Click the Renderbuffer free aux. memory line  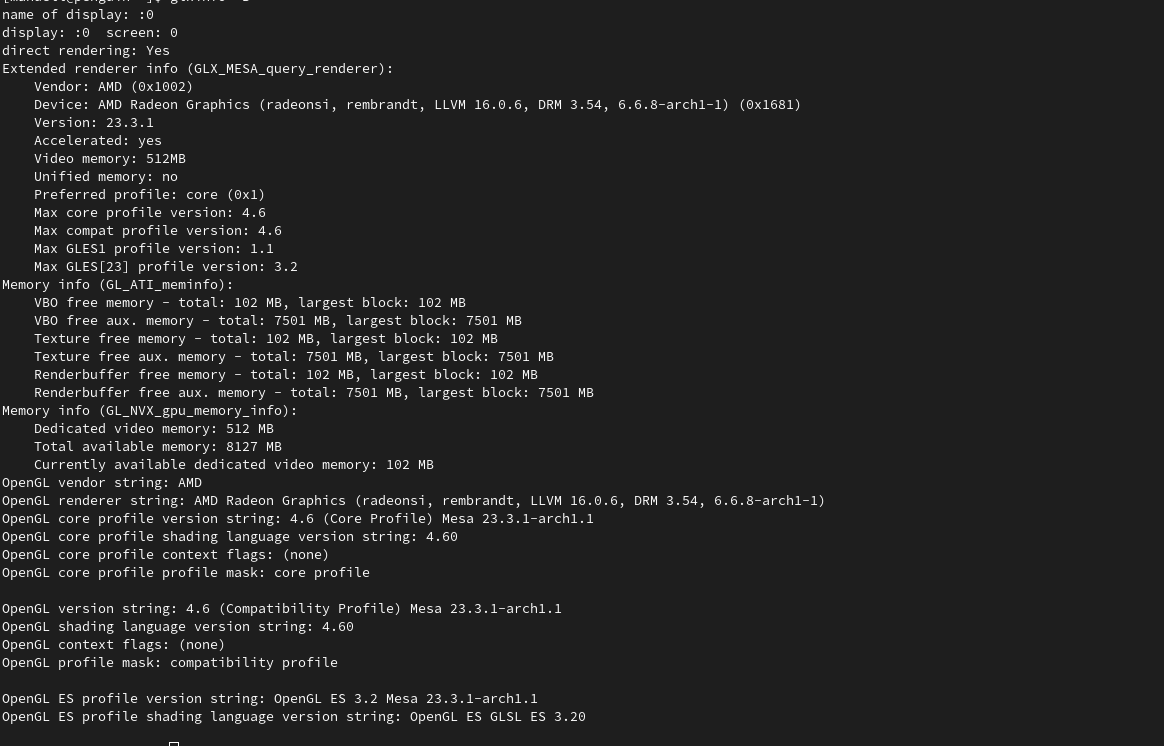314,393
